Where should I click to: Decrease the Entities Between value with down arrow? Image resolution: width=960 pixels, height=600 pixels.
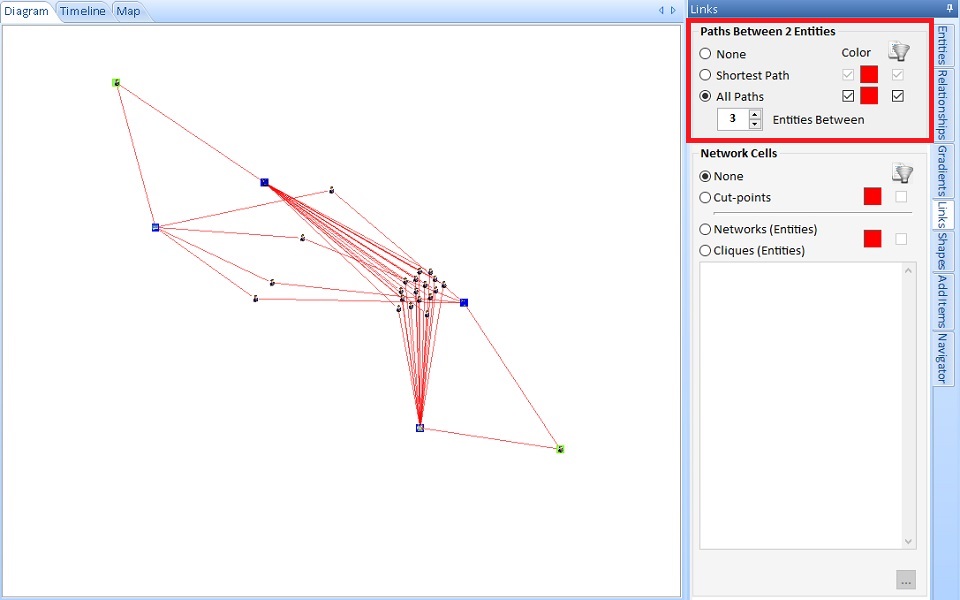point(755,124)
